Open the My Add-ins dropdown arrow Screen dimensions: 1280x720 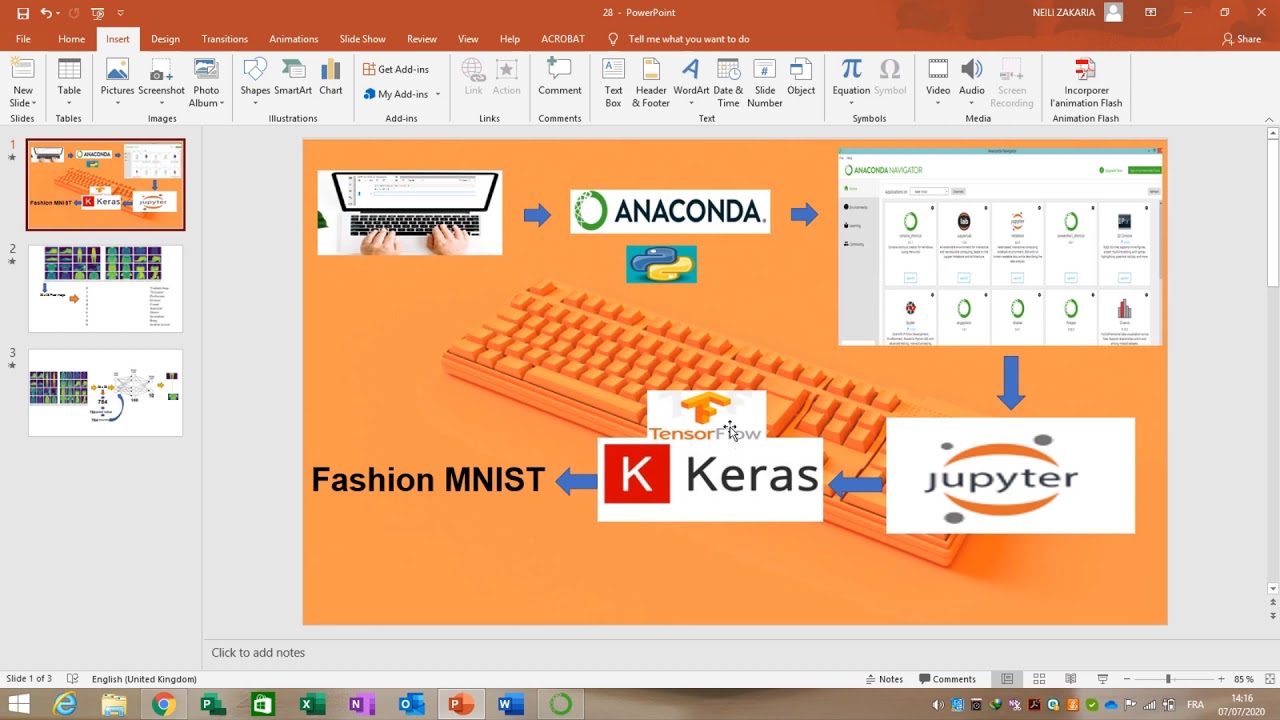(437, 94)
